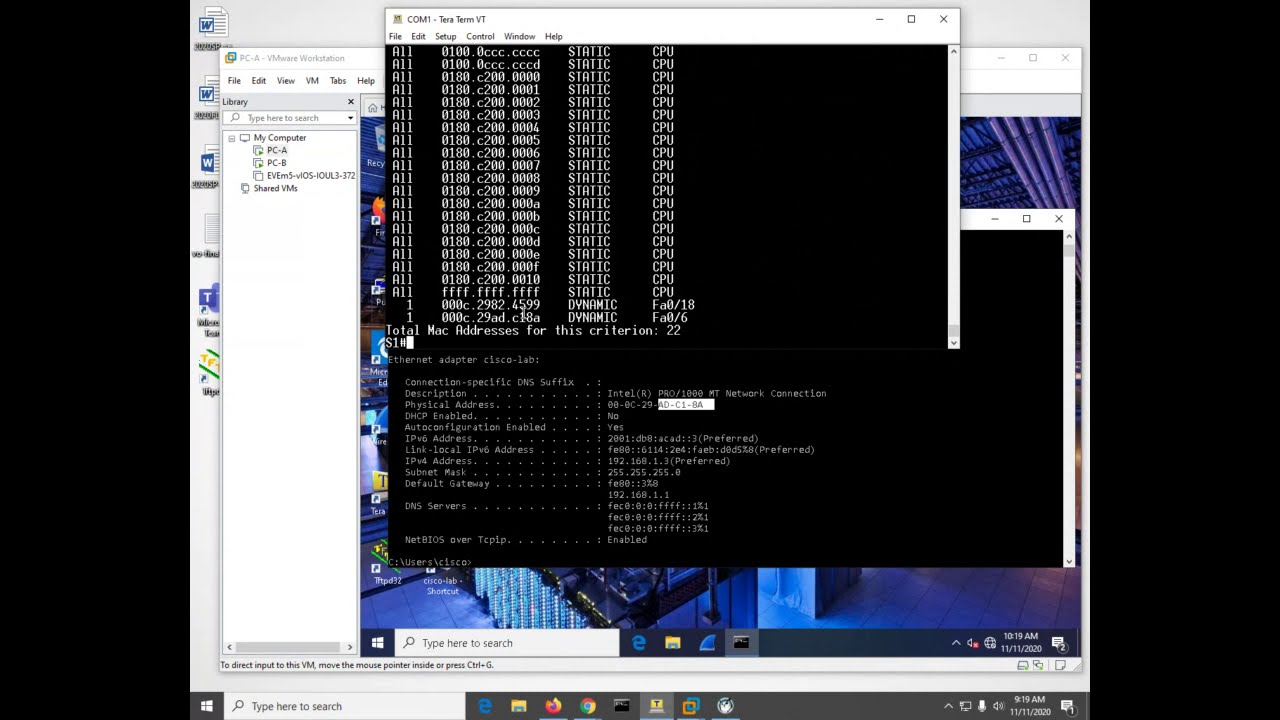Screen dimensions: 1280x720
Task: Click the host taskbar search box
Action: pos(345,706)
